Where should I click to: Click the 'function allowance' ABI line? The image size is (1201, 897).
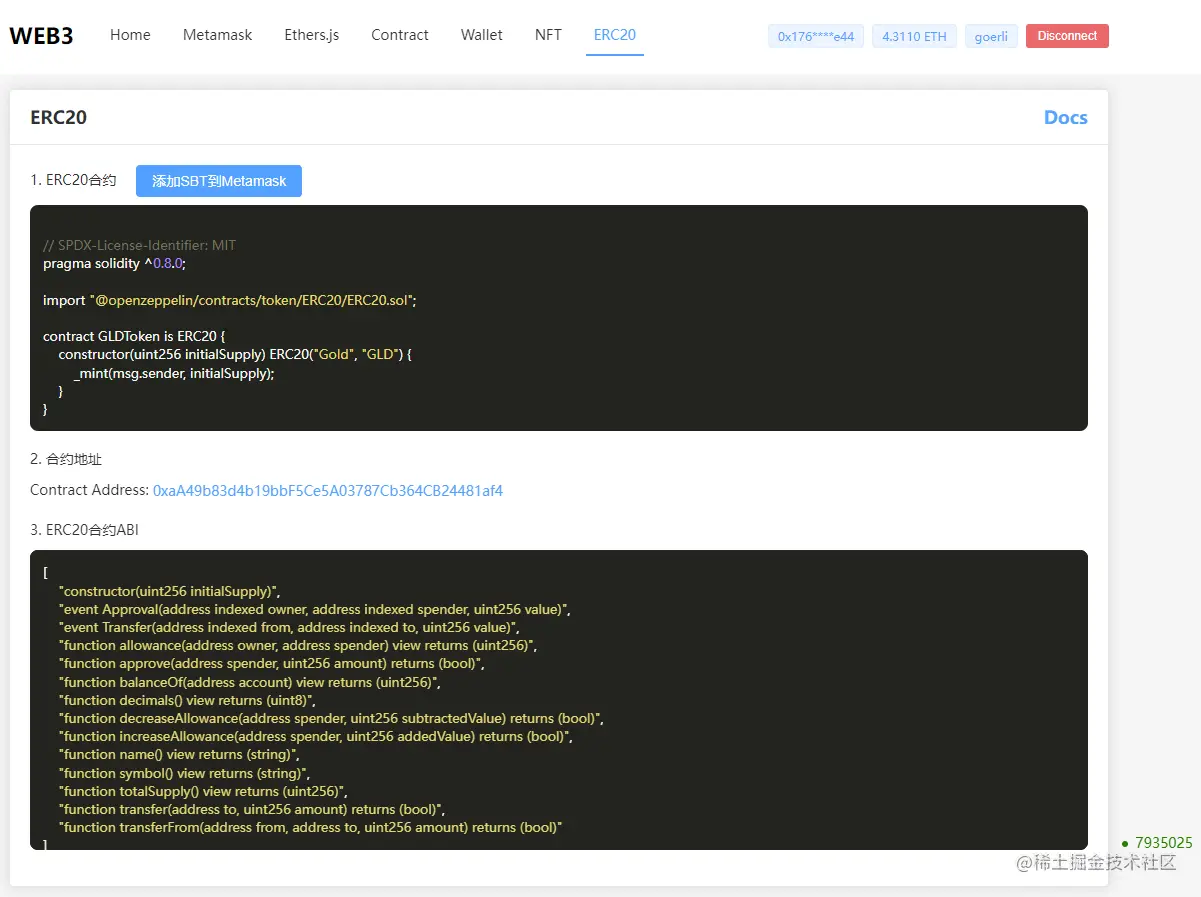coord(298,645)
